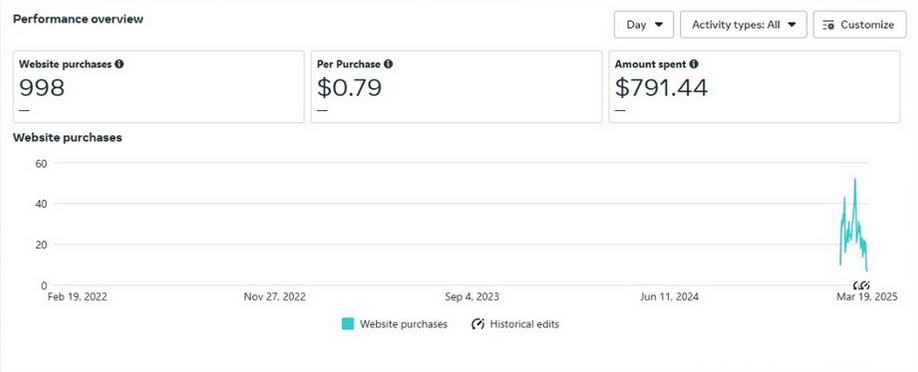Viewport: 918px width, 372px height.
Task: Click the highest peak of the purchases line
Action: [x=855, y=179]
